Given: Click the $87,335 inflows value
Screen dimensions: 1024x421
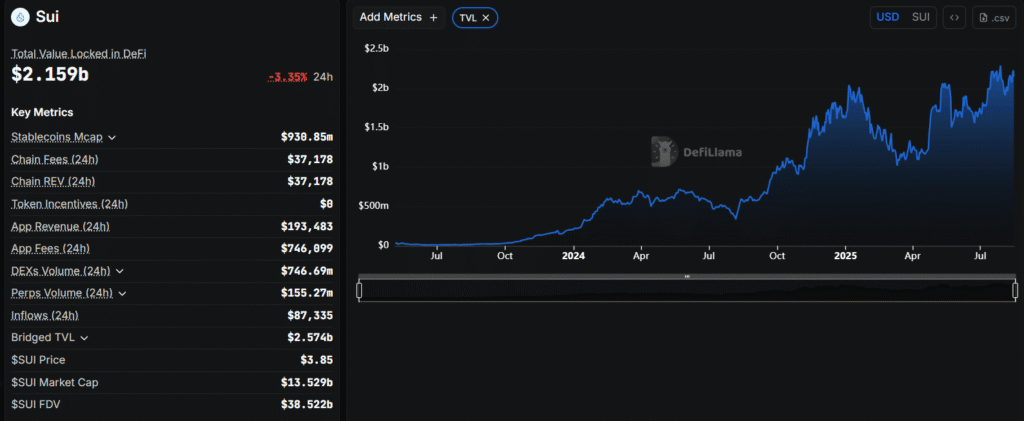Looking at the screenshot, I should tap(310, 315).
